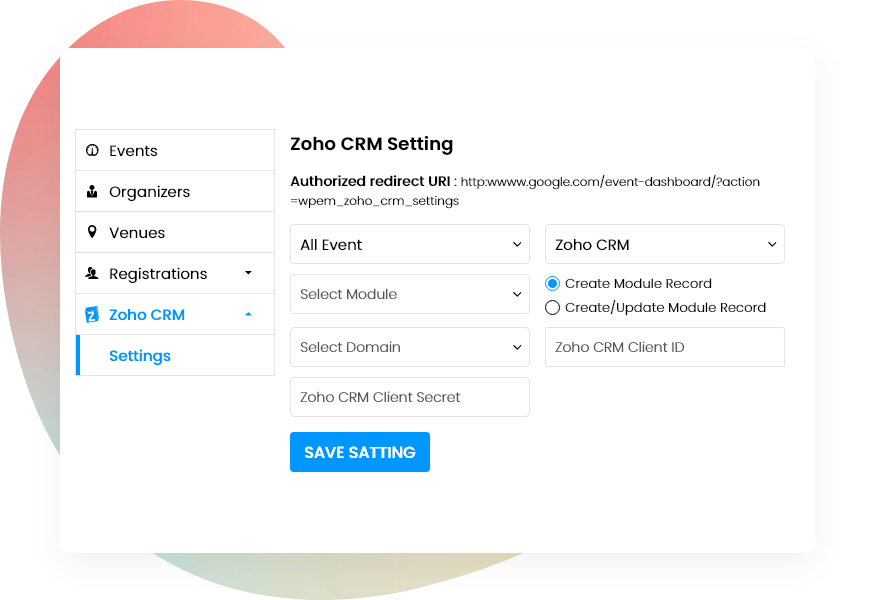The image size is (875, 600).
Task: Open the Venues menu item
Action: (x=137, y=233)
